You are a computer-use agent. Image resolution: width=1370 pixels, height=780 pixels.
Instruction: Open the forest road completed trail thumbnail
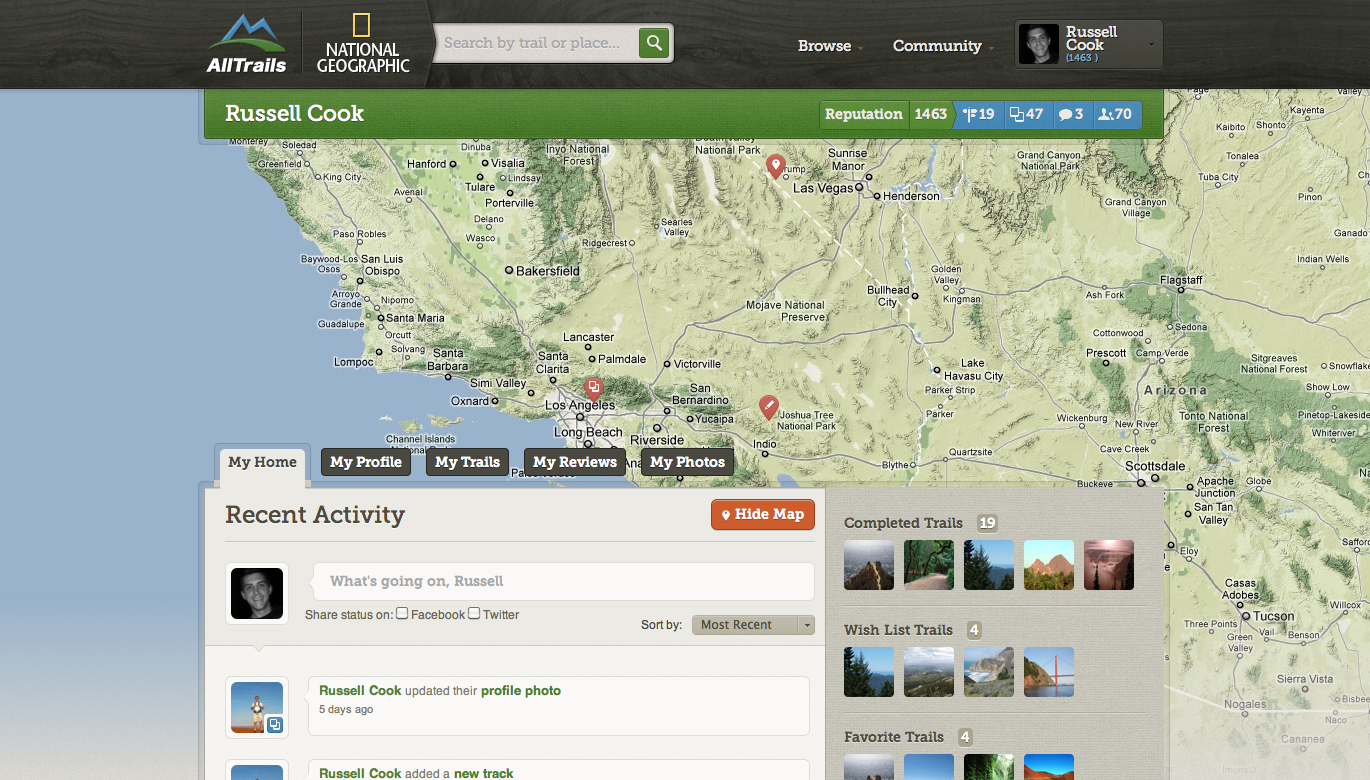point(929,565)
